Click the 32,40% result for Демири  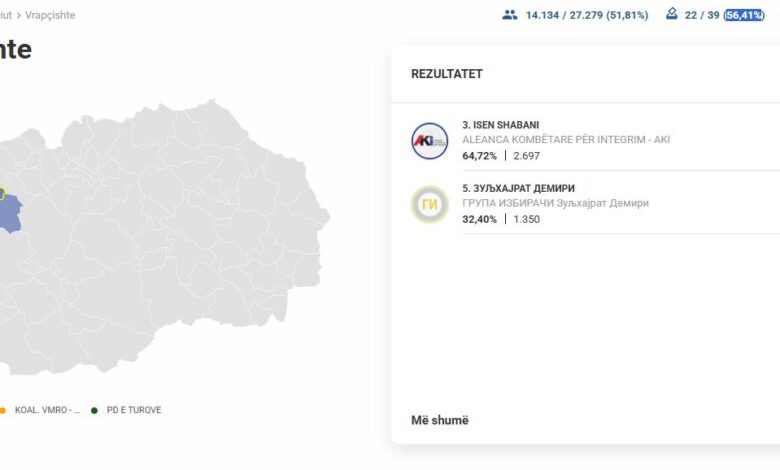(480, 219)
